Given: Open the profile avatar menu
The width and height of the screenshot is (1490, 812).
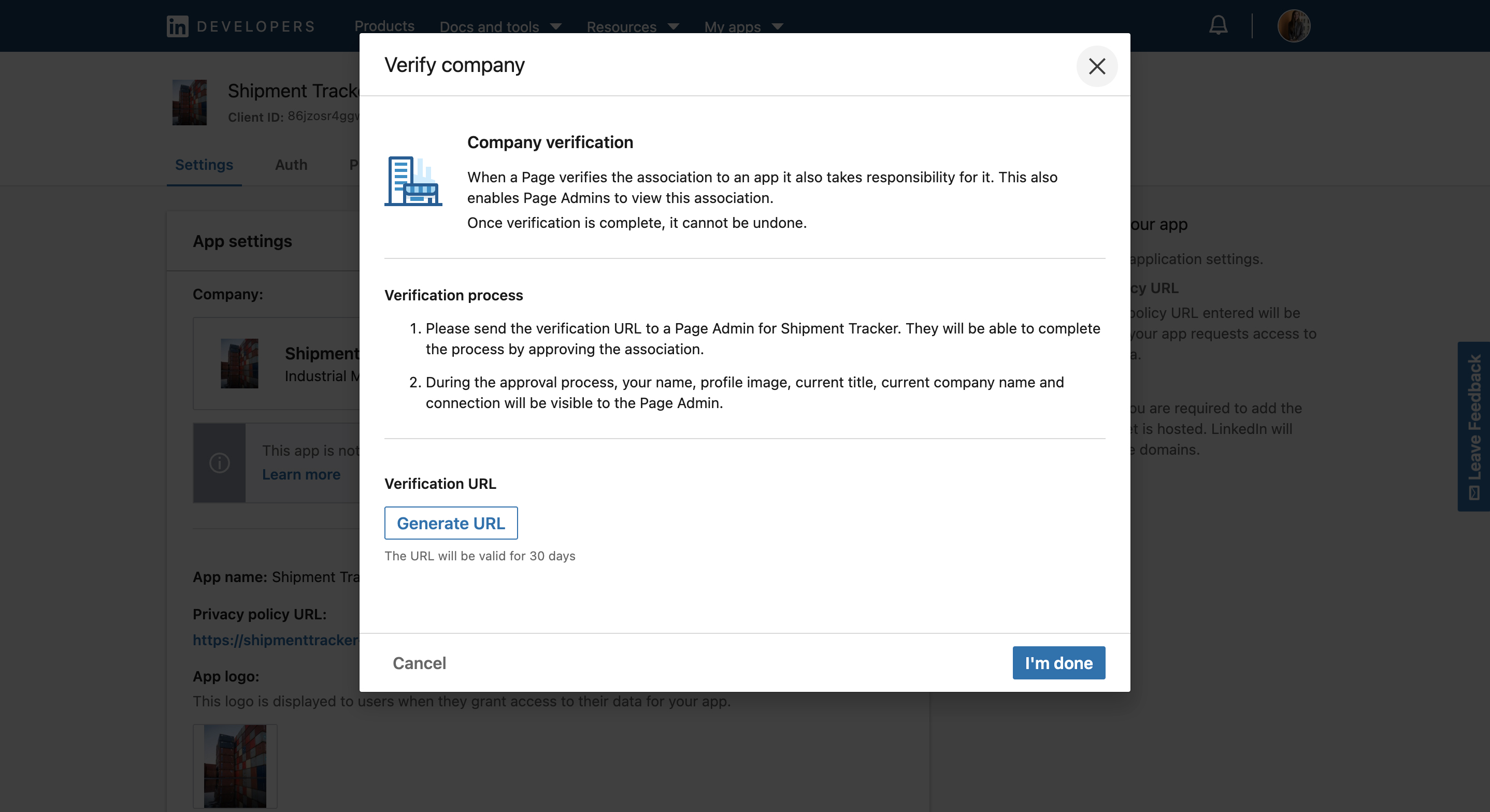Looking at the screenshot, I should tap(1295, 25).
